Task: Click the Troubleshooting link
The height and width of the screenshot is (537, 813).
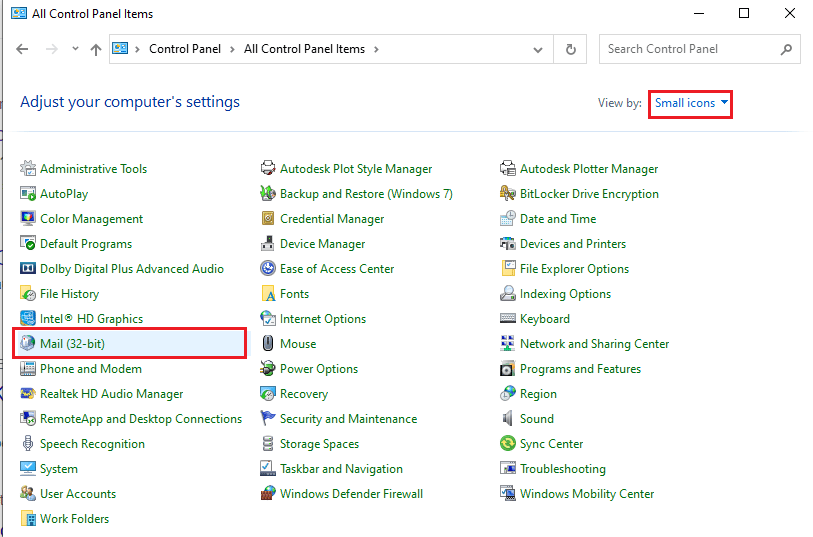Action: point(563,469)
